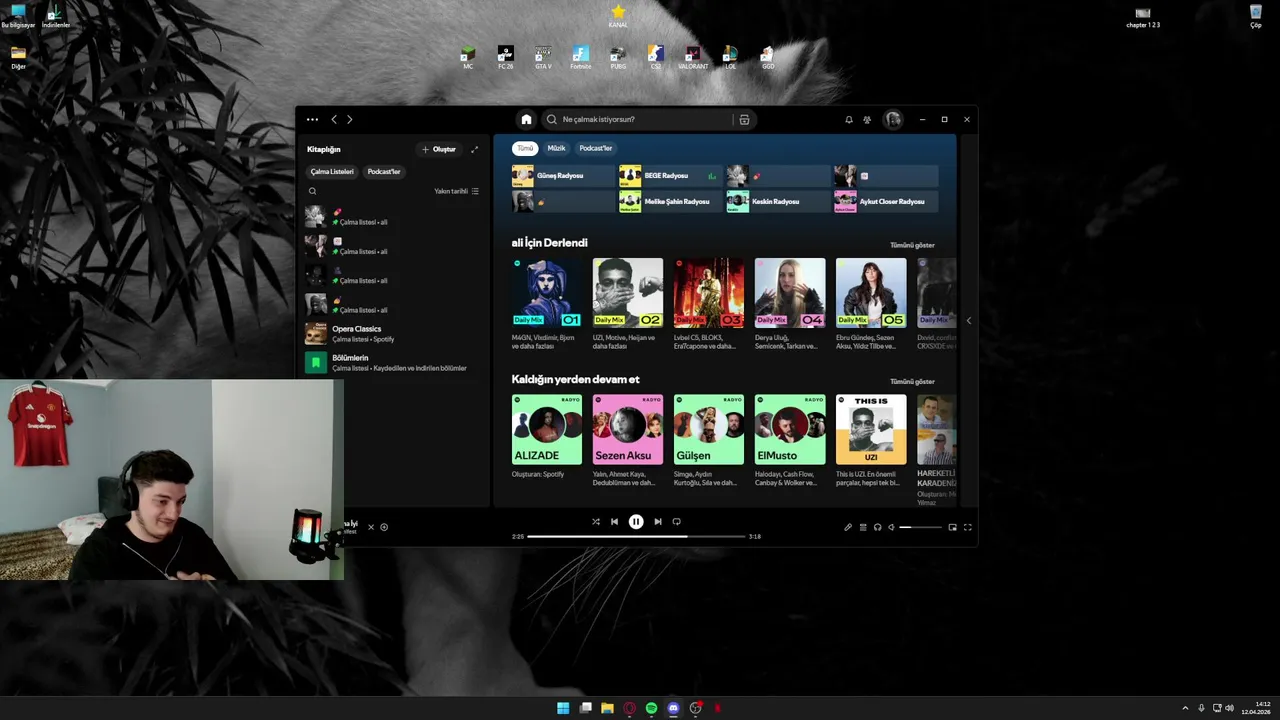Open Keskin Radyosu tile
Screen dimensions: 1280x720
pos(779,201)
